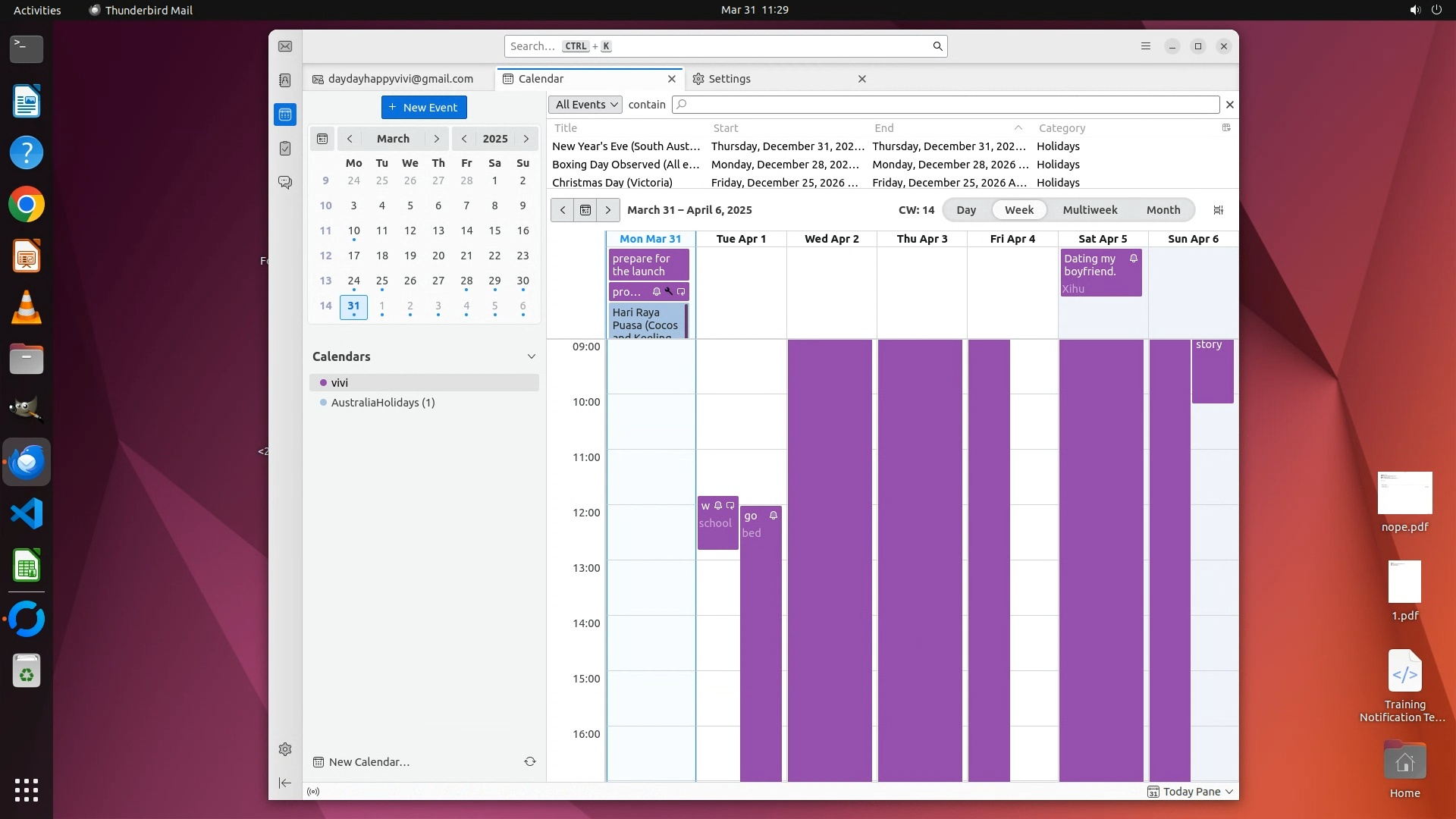Switch to the daydayhappyvivi@gmail.com tab
Viewport: 1456px width, 819px height.
(400, 79)
